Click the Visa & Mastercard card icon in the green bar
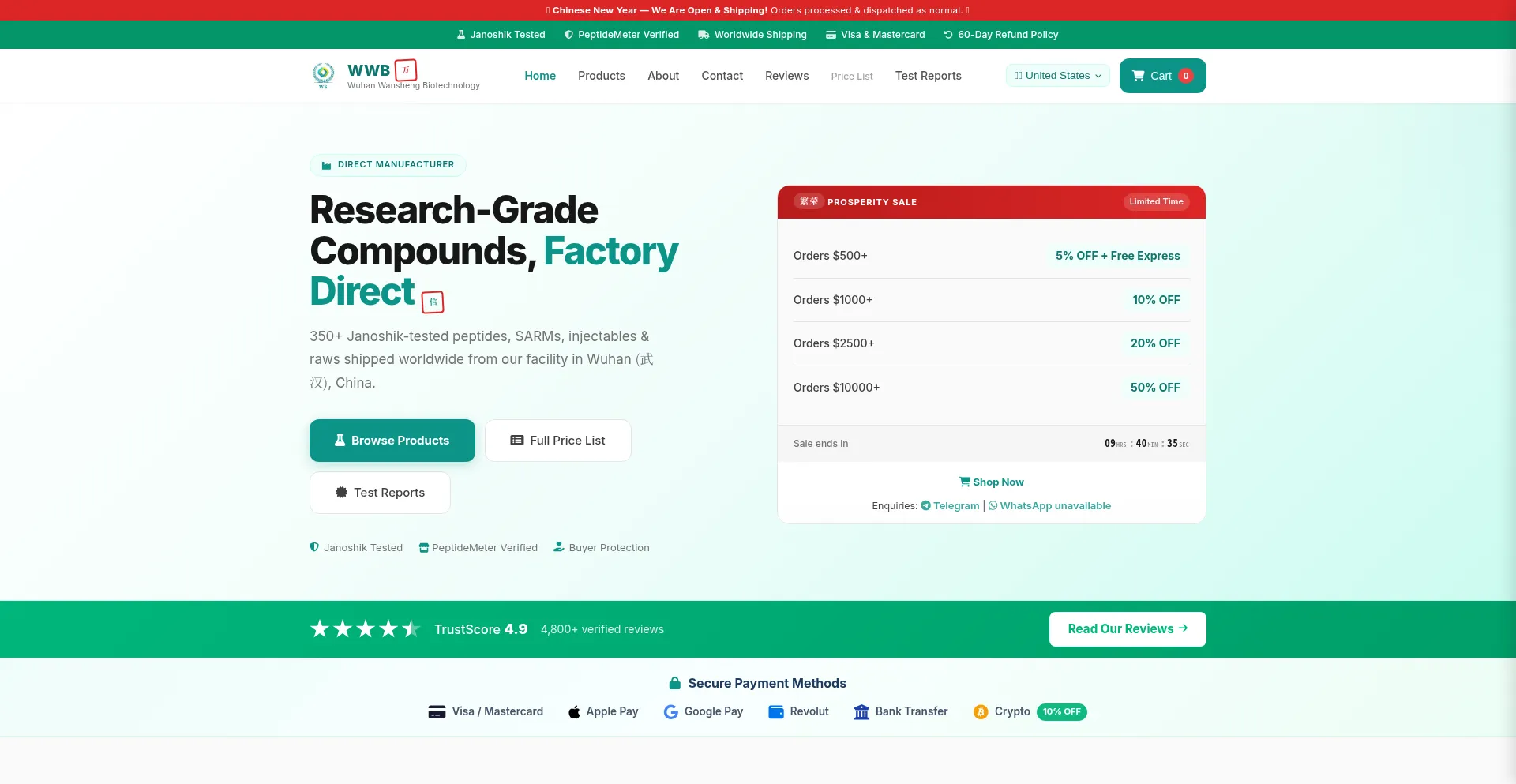 click(x=831, y=35)
